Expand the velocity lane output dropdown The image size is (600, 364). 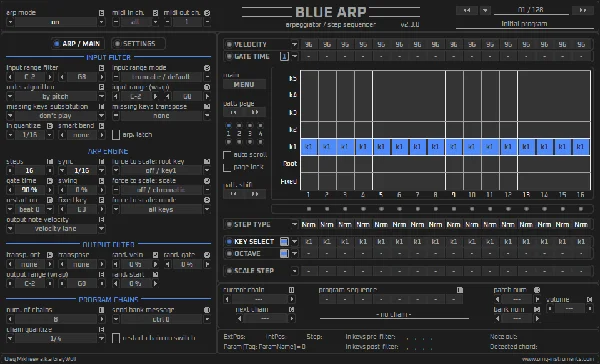click(101, 229)
